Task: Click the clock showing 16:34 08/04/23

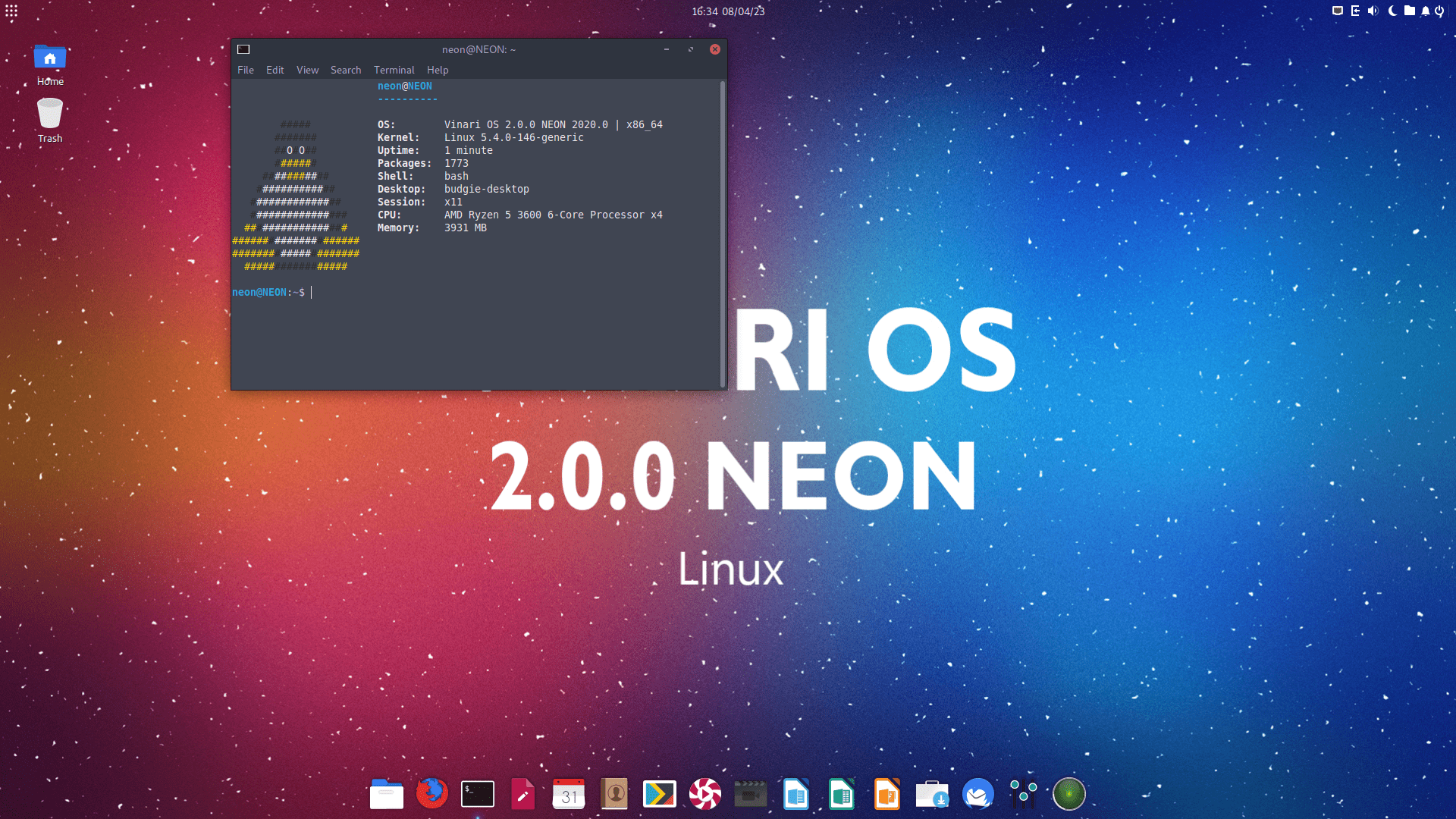Action: pos(728,11)
